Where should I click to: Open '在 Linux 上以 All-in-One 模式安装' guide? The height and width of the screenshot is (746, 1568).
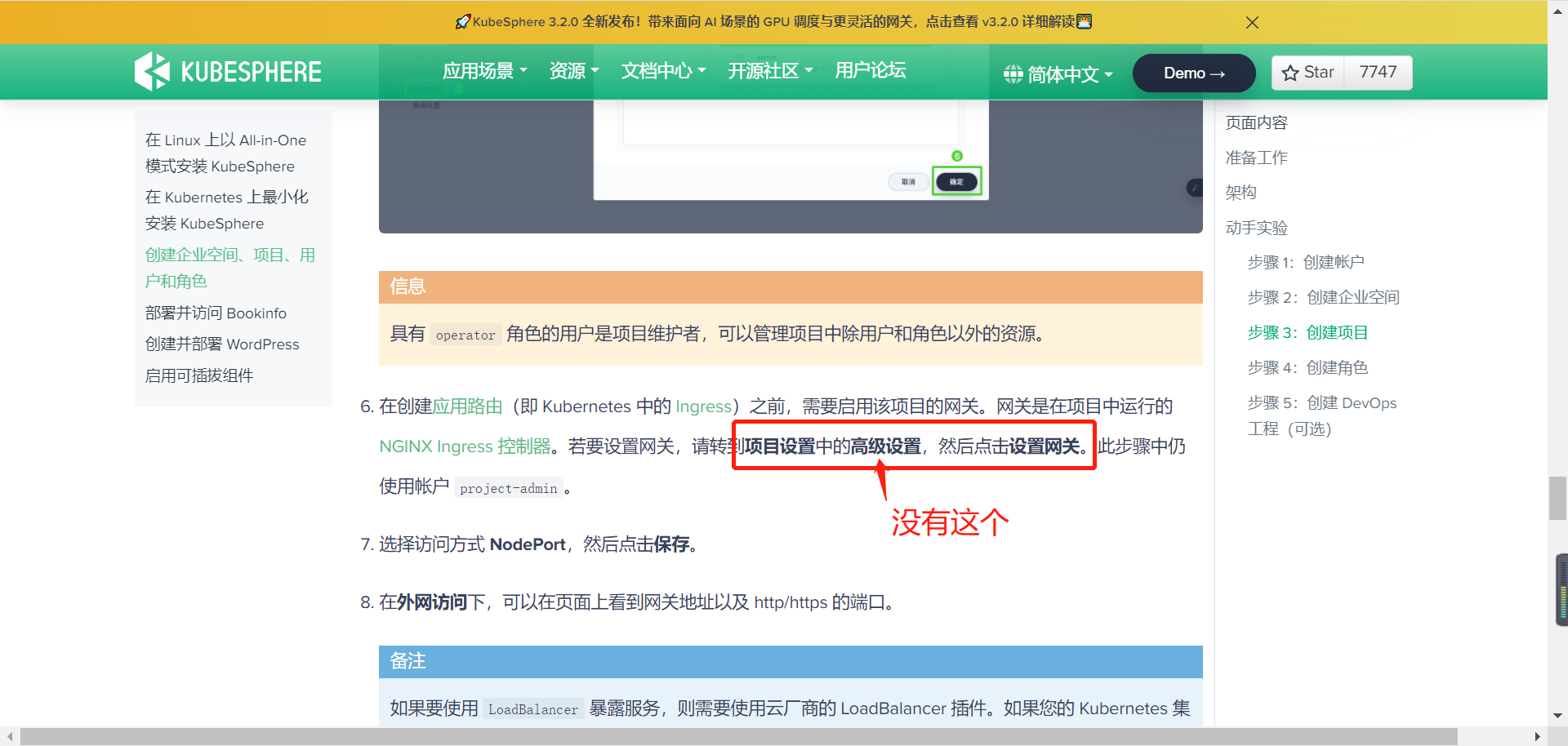pyautogui.click(x=226, y=153)
